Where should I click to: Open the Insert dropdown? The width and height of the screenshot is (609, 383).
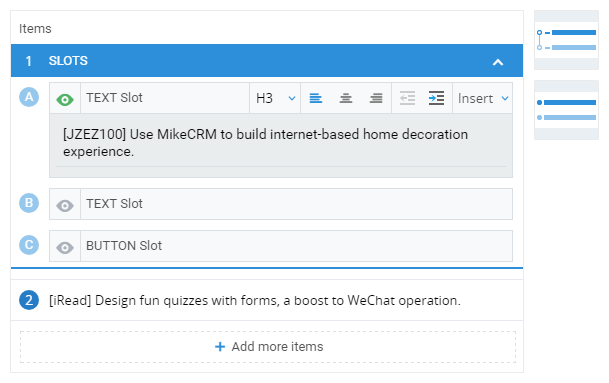(483, 98)
